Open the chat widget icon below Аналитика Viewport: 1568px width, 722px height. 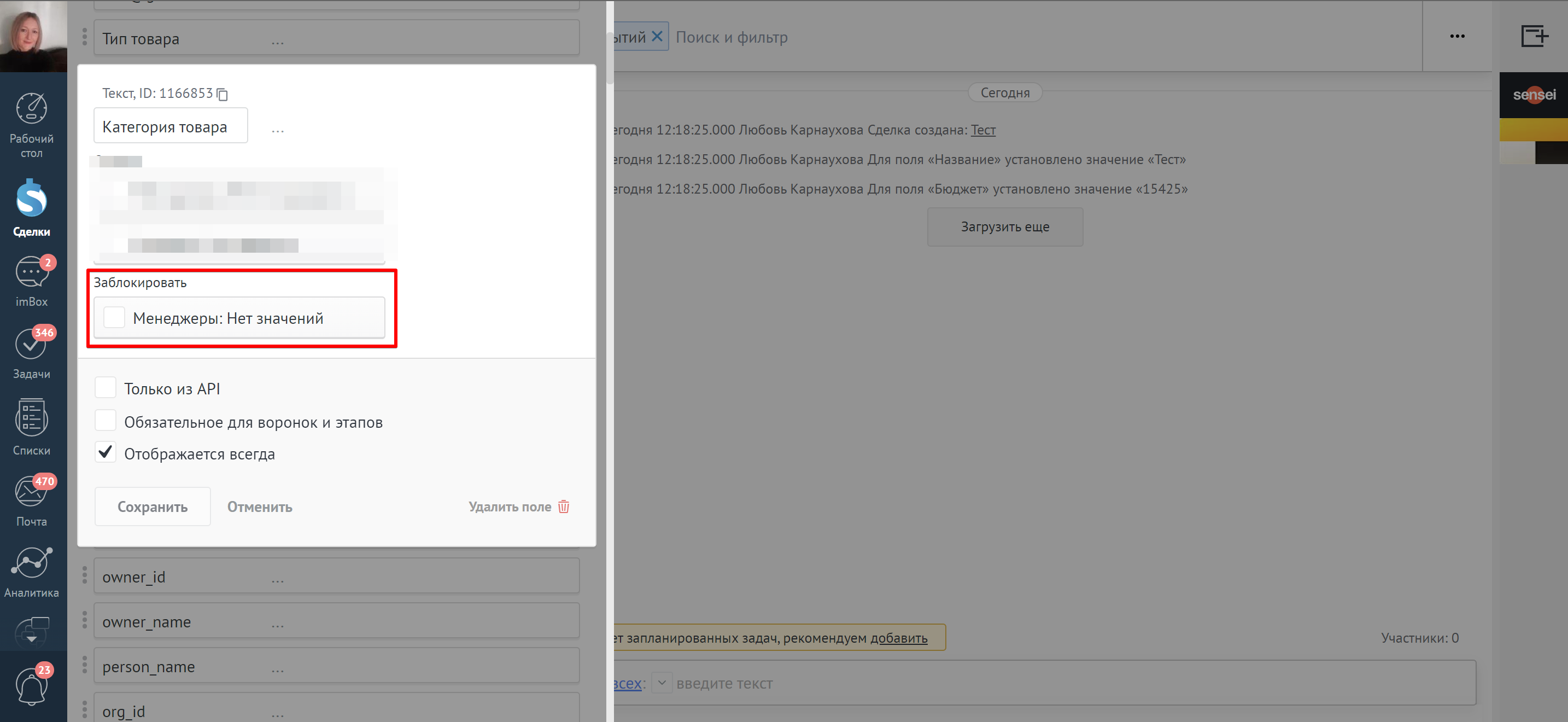click(32, 631)
